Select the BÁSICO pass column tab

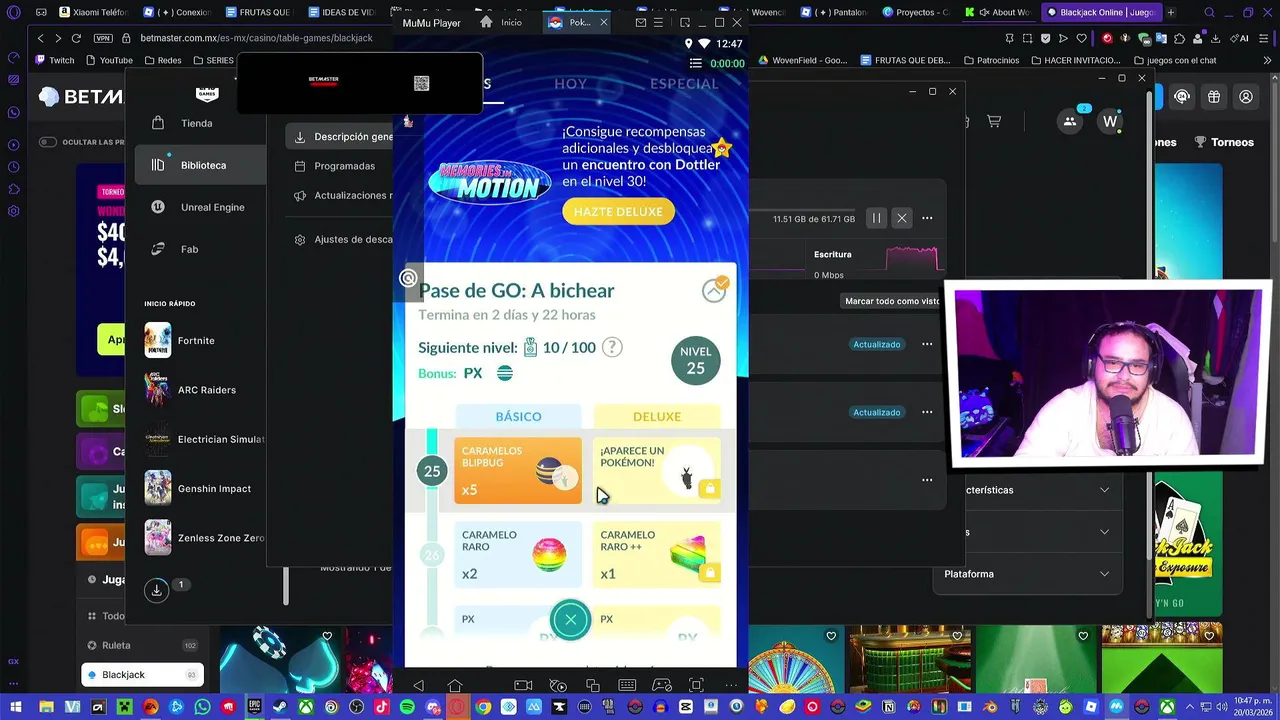518,416
